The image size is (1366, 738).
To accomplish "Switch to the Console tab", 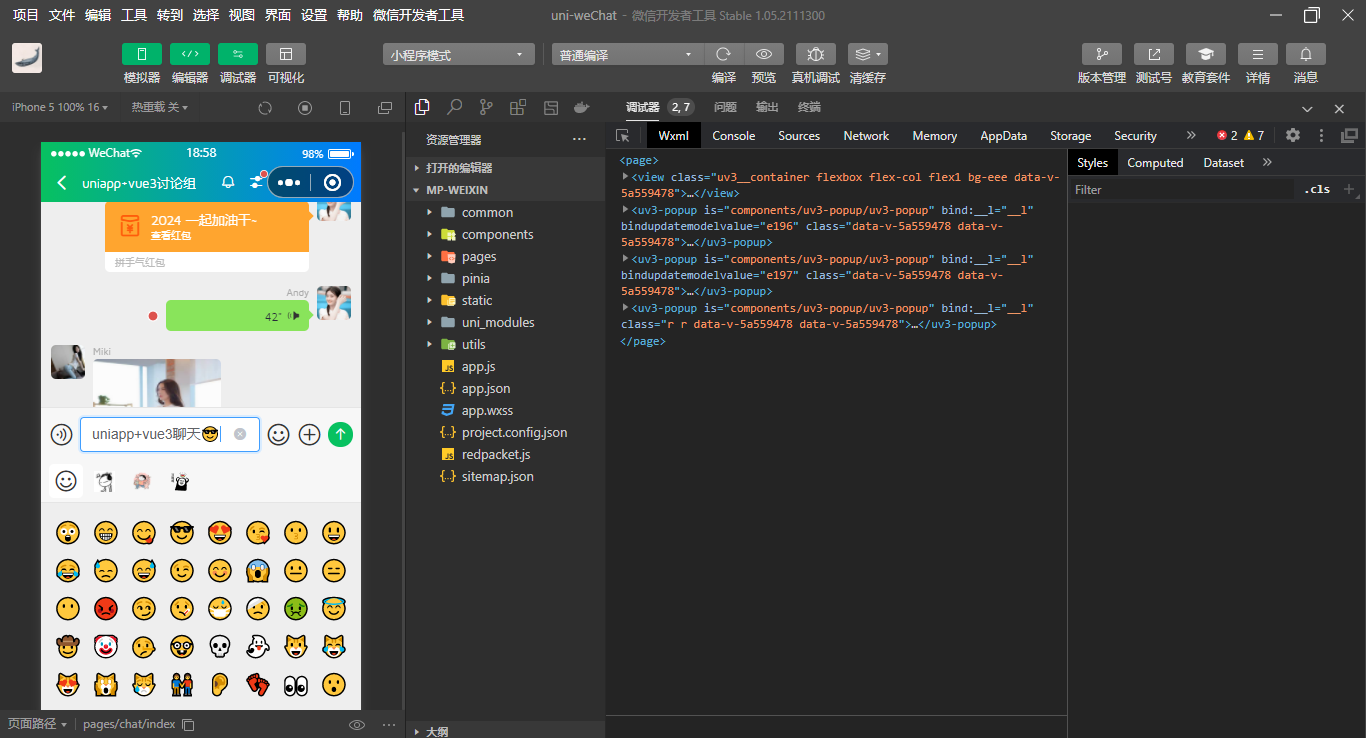I will [x=733, y=136].
